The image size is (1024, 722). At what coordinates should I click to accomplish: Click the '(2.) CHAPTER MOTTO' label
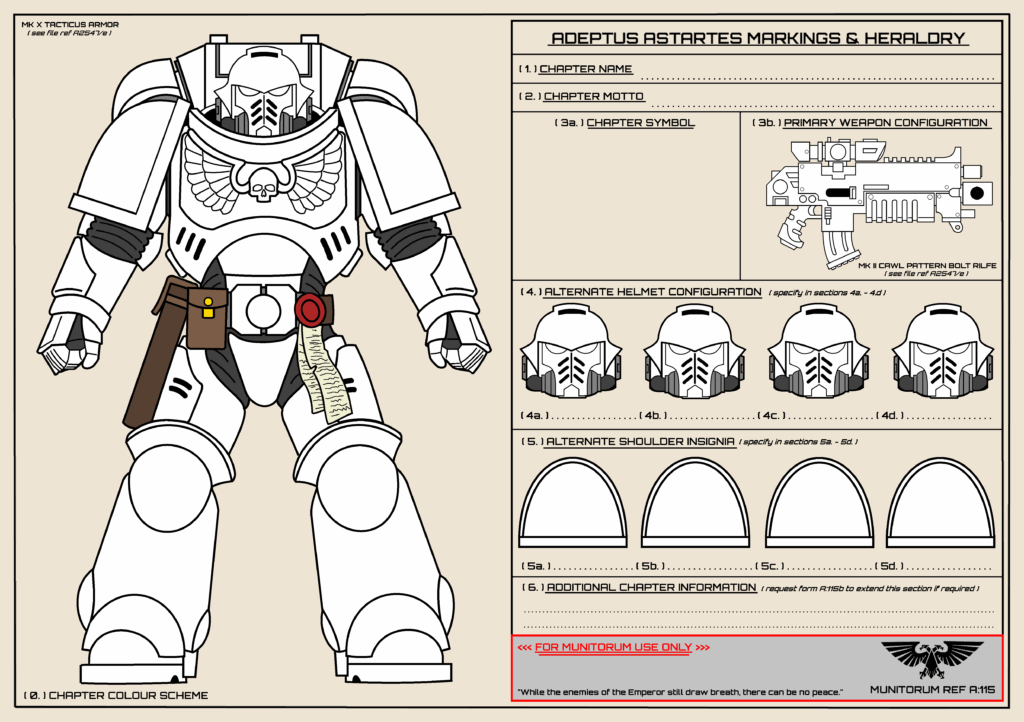pos(582,96)
